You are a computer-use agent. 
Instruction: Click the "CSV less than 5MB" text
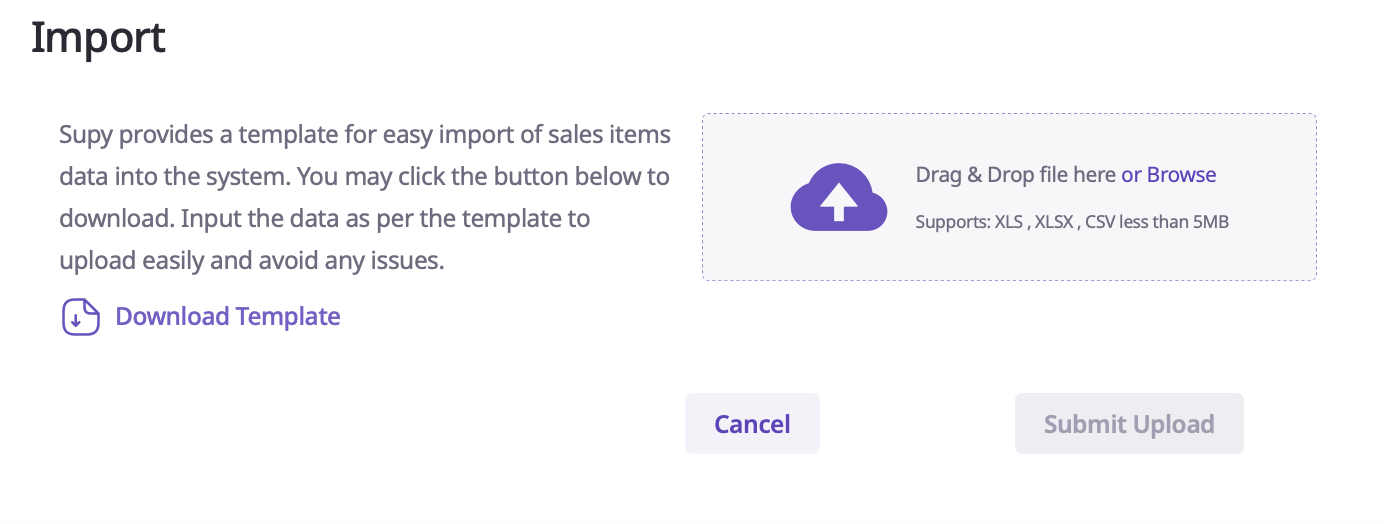coord(1160,222)
